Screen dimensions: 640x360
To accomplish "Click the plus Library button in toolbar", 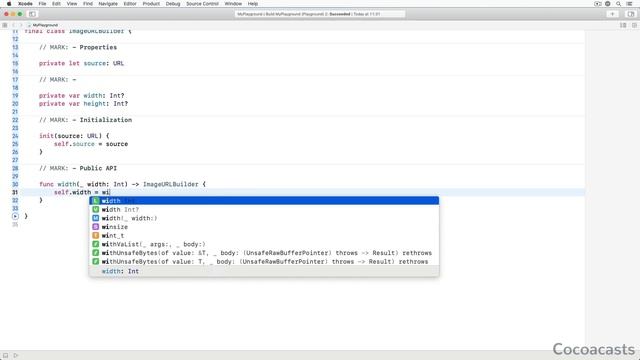I will point(612,14).
